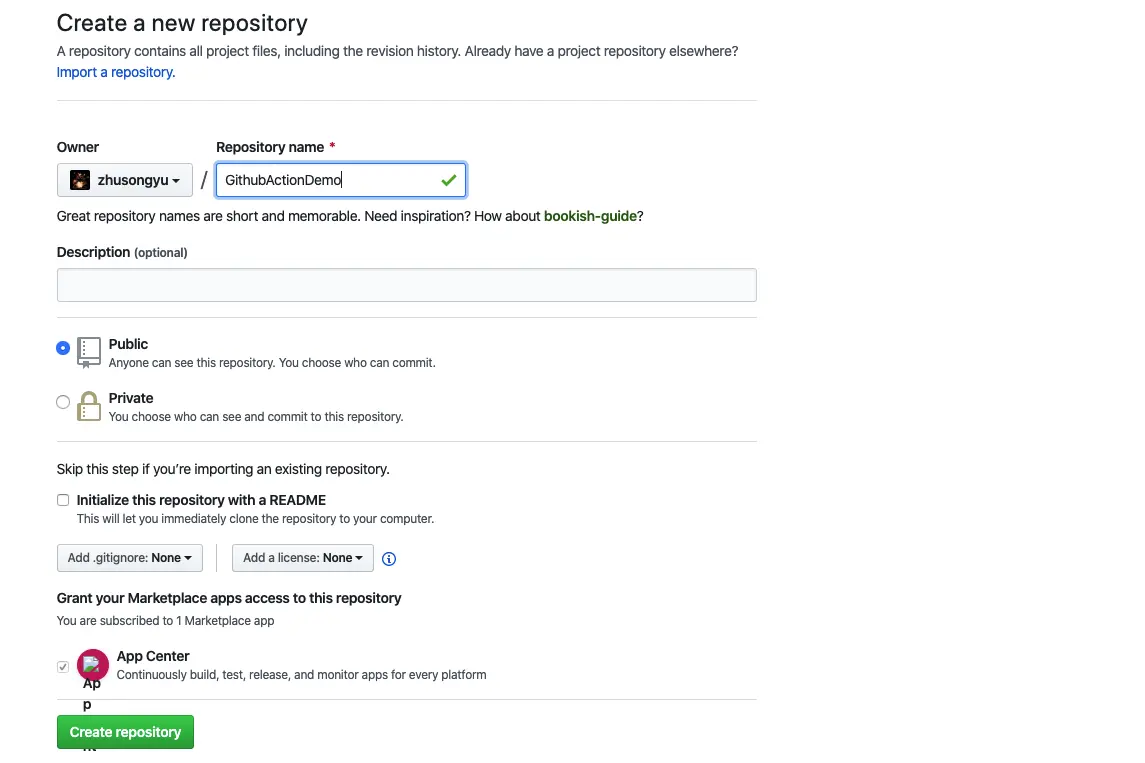Click 'Continuously build, test, release' description
Screen dimensions: 1145x763
point(301,675)
